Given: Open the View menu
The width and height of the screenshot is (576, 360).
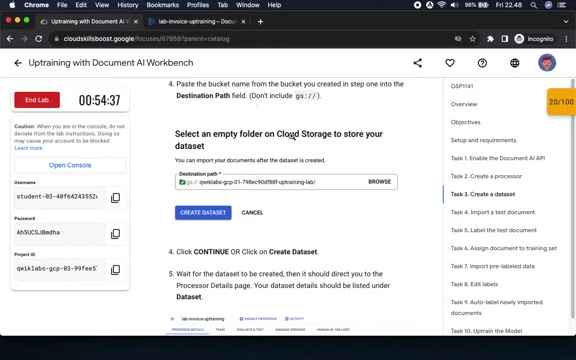Looking at the screenshot, I should pos(102,5).
